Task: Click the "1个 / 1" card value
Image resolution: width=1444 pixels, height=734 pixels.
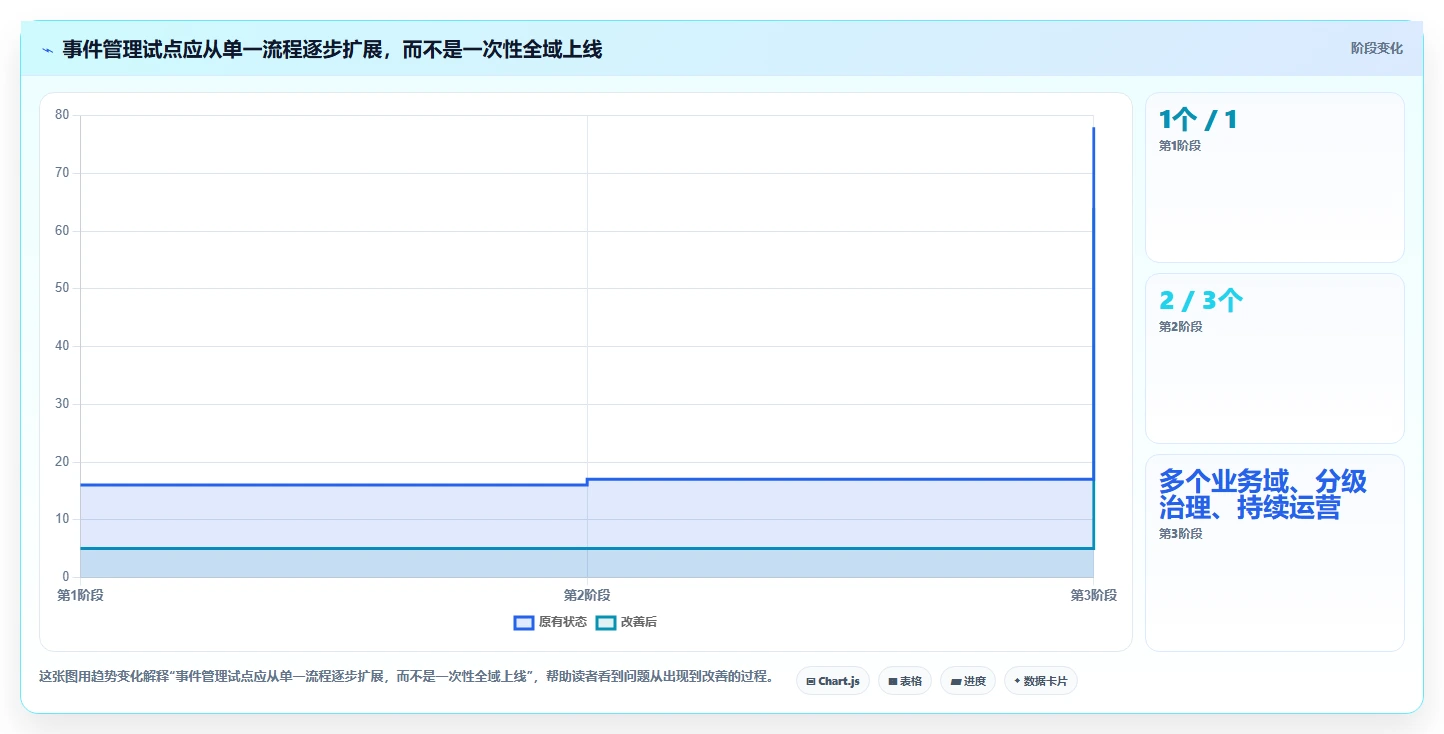Action: (1198, 120)
